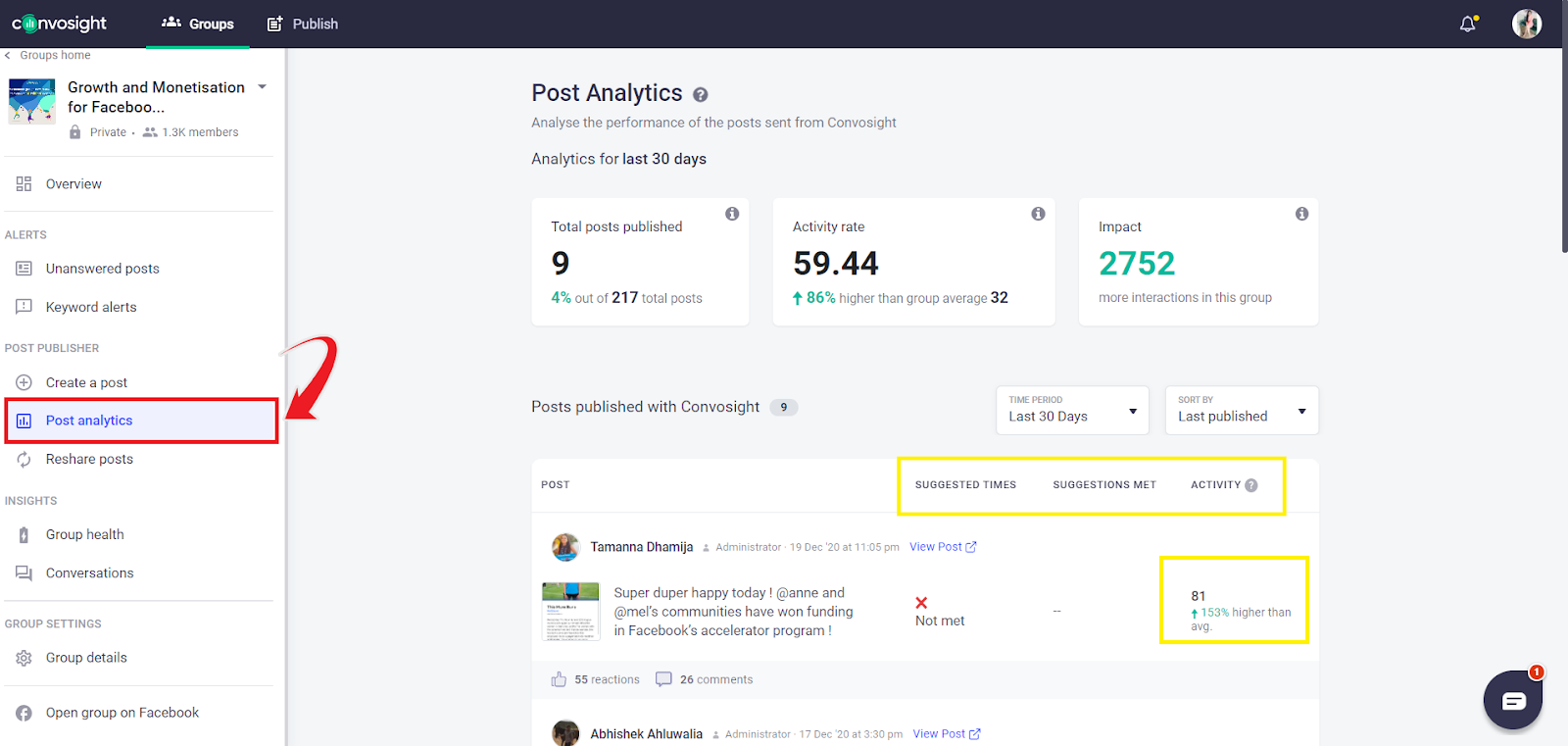Viewport: 1568px width, 746px height.
Task: Click Tamanna Dhamija's avatar
Action: (565, 547)
